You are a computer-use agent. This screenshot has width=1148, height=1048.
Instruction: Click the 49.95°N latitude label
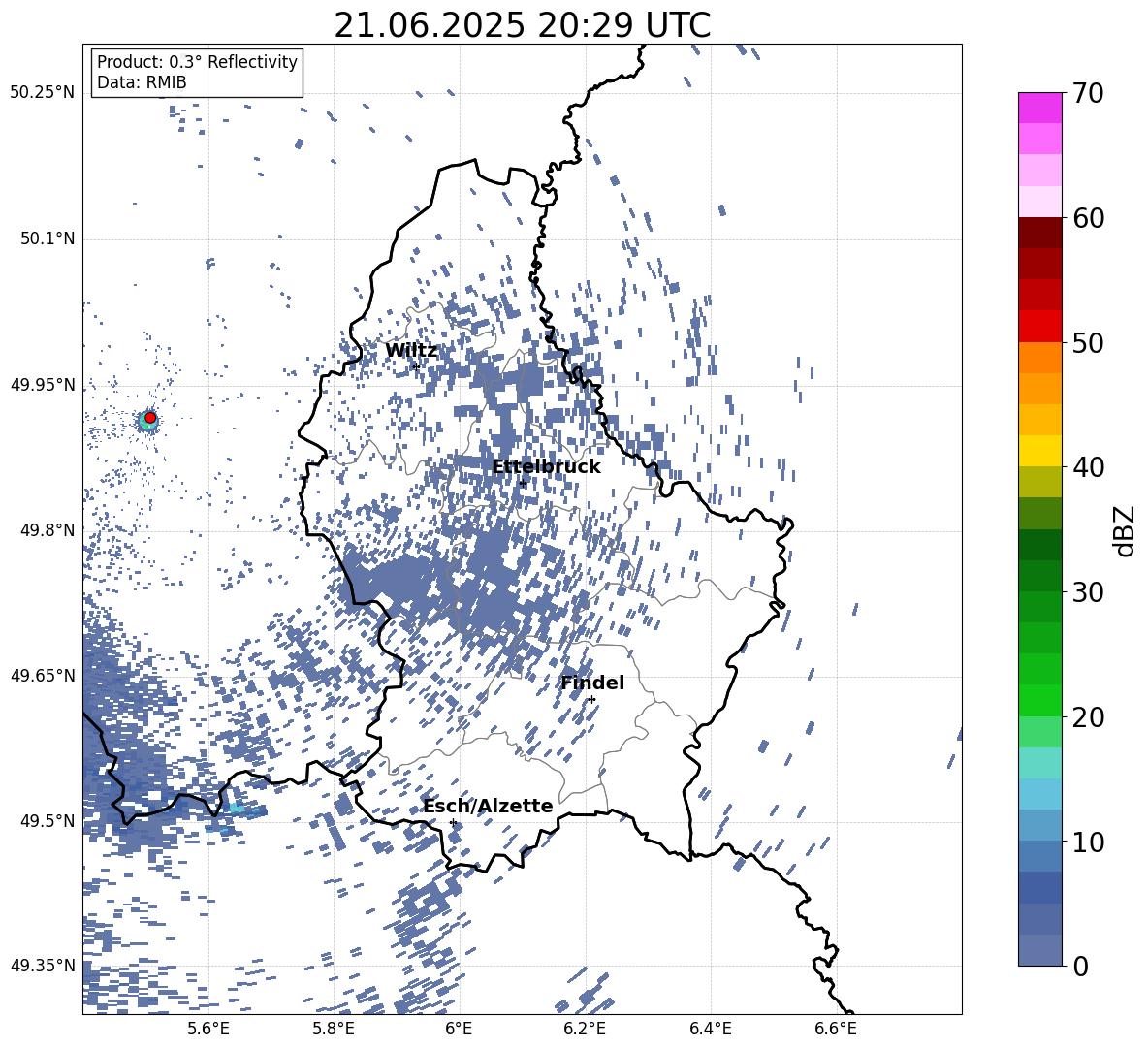[43, 384]
